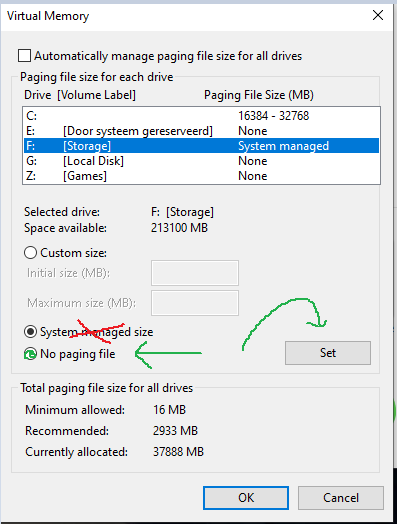
Task: Click the Drive [Volume Label] column header
Action: (80, 95)
